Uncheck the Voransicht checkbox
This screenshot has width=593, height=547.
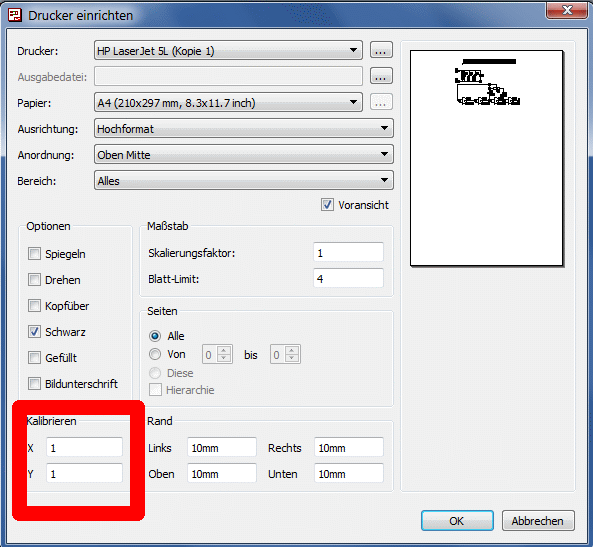[x=327, y=205]
